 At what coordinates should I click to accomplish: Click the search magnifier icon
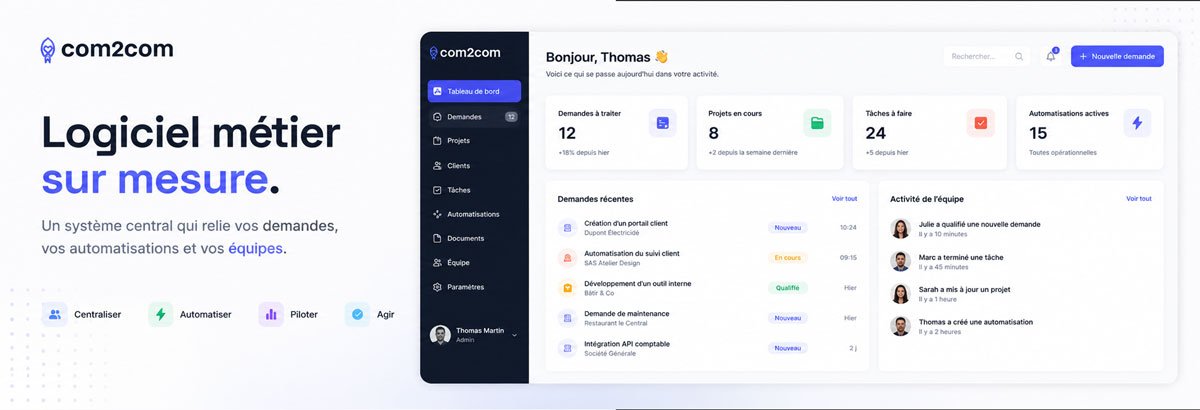coord(1019,57)
